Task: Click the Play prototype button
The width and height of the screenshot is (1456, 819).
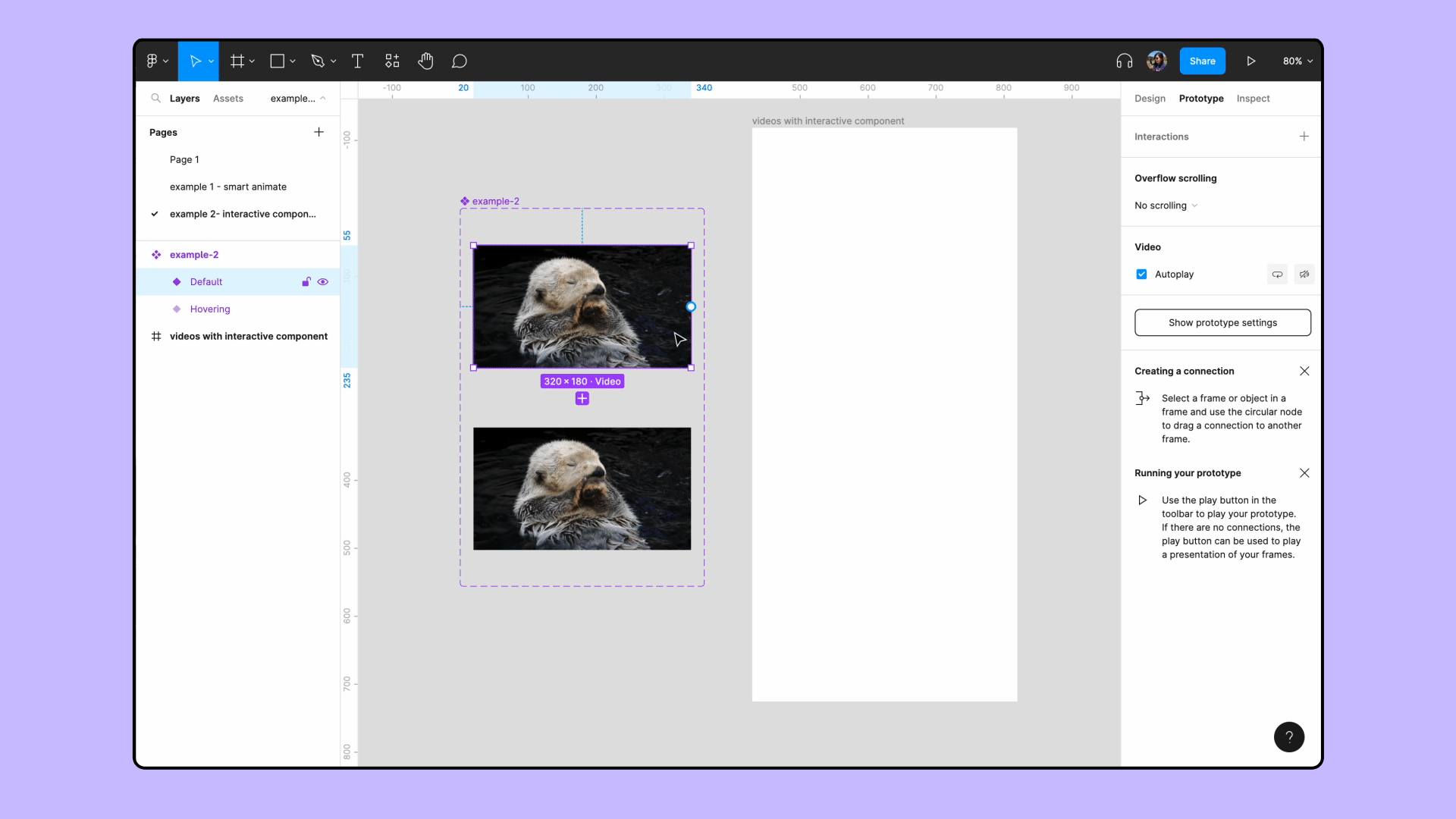Action: (1251, 61)
